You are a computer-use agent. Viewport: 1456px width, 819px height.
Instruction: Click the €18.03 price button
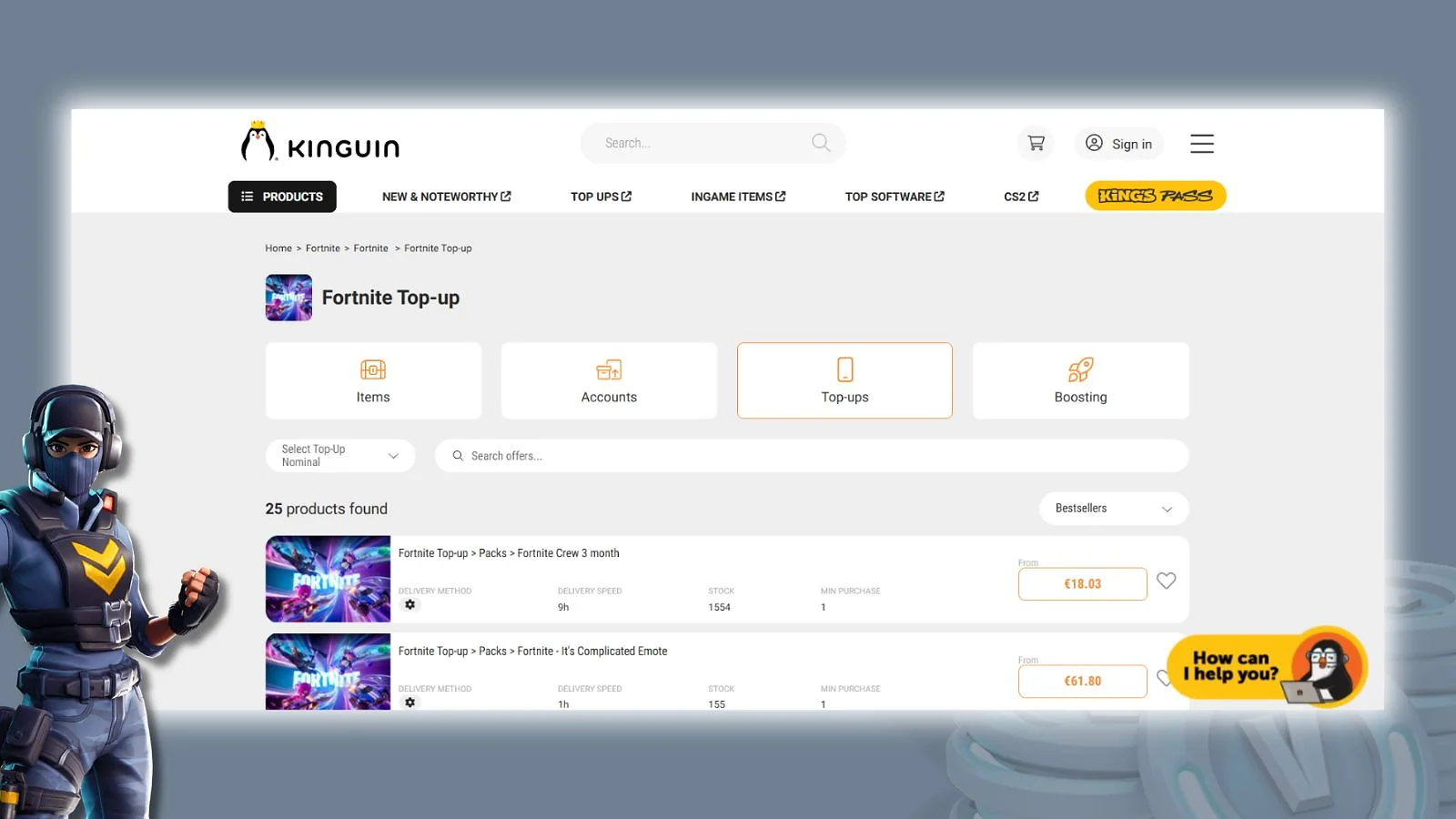(1083, 584)
